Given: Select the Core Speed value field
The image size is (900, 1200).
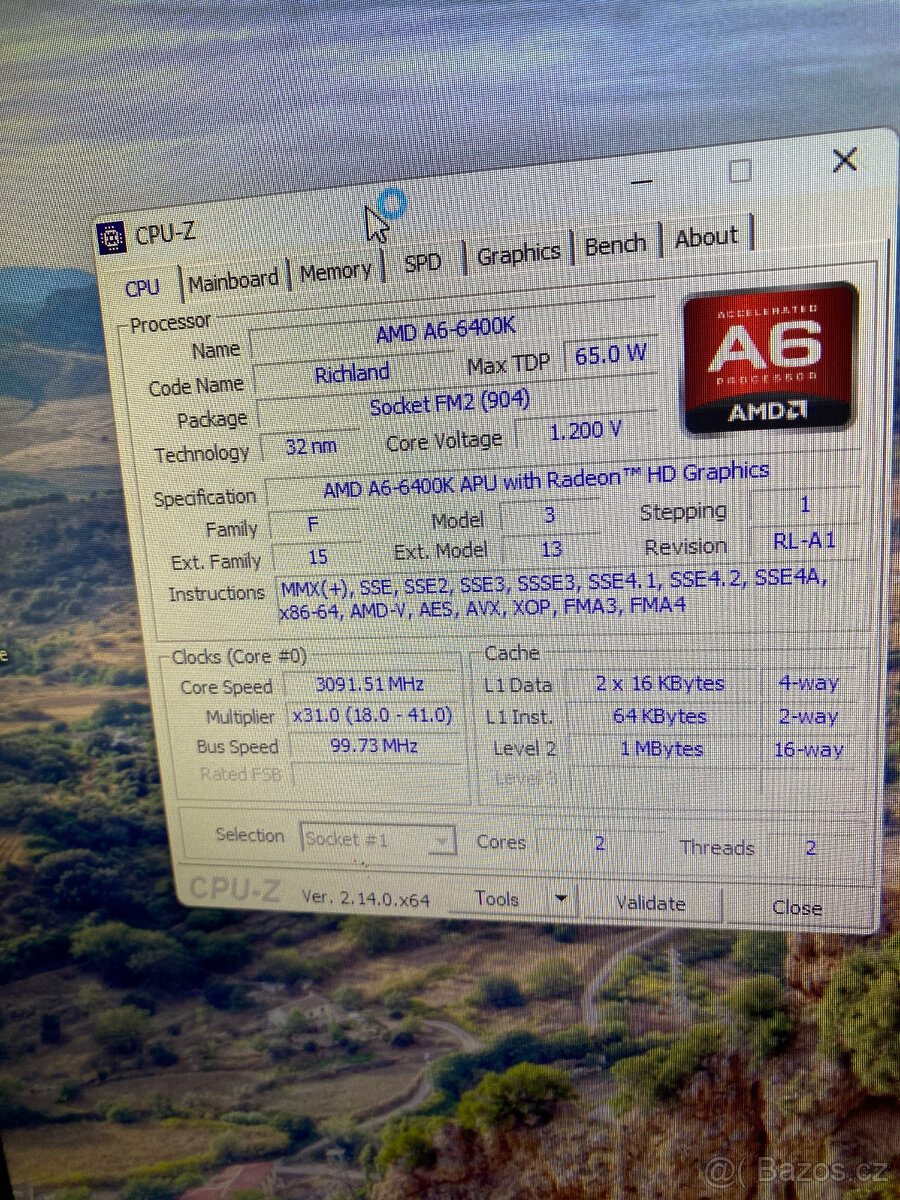Looking at the screenshot, I should pos(370,685).
